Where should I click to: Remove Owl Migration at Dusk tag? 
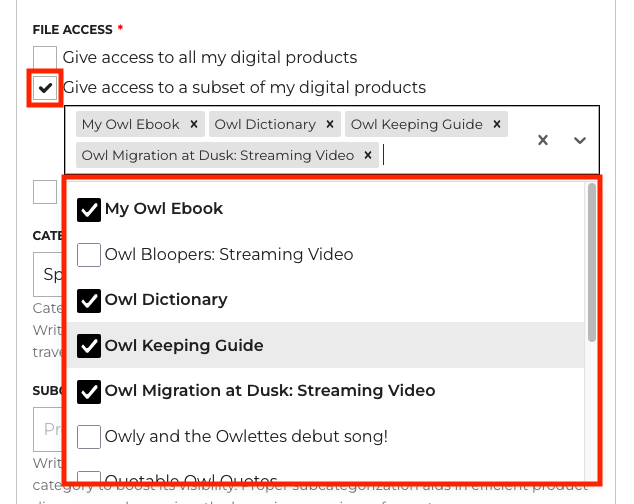tap(368, 155)
